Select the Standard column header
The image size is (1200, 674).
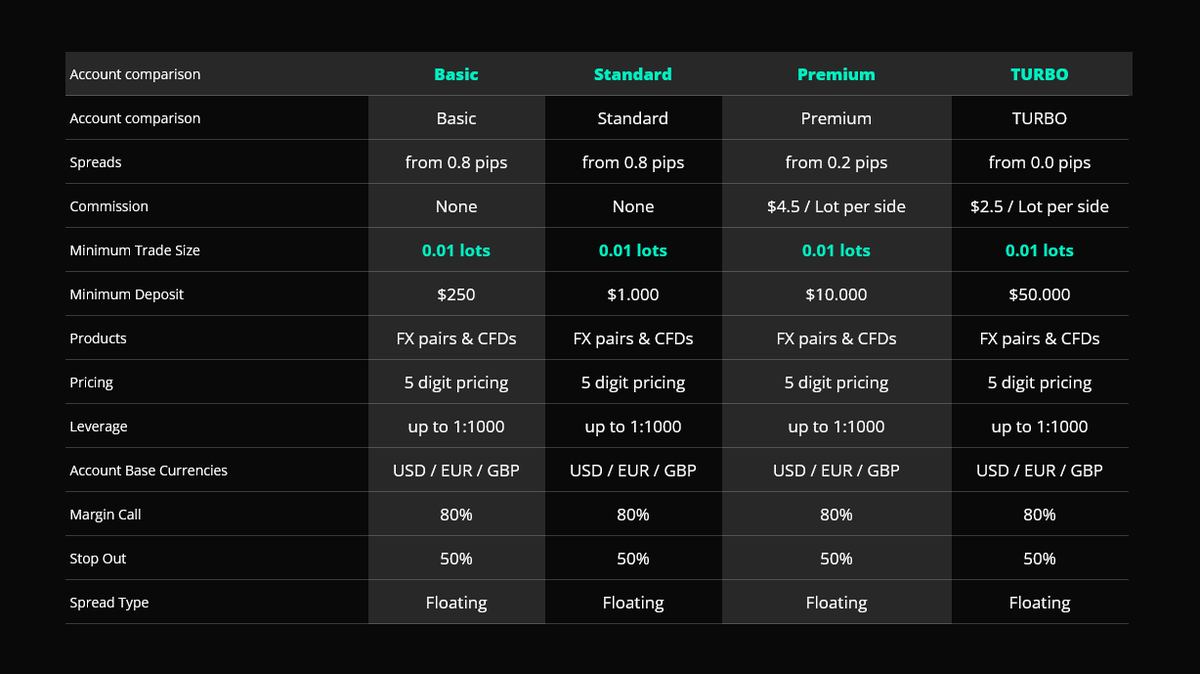[633, 74]
